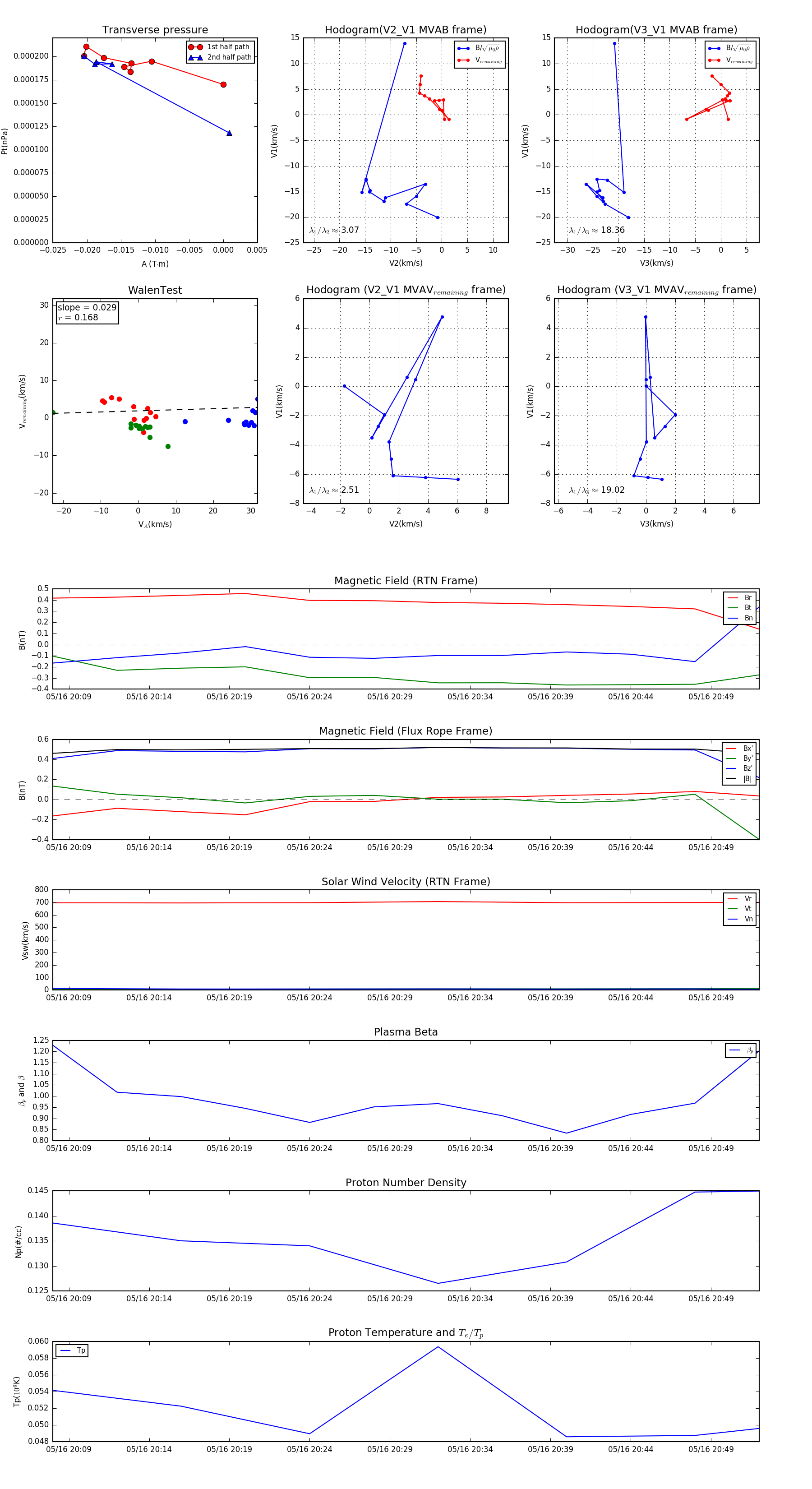Click the "slope = 0.029" annotation
The width and height of the screenshot is (812, 1489).
(87, 308)
